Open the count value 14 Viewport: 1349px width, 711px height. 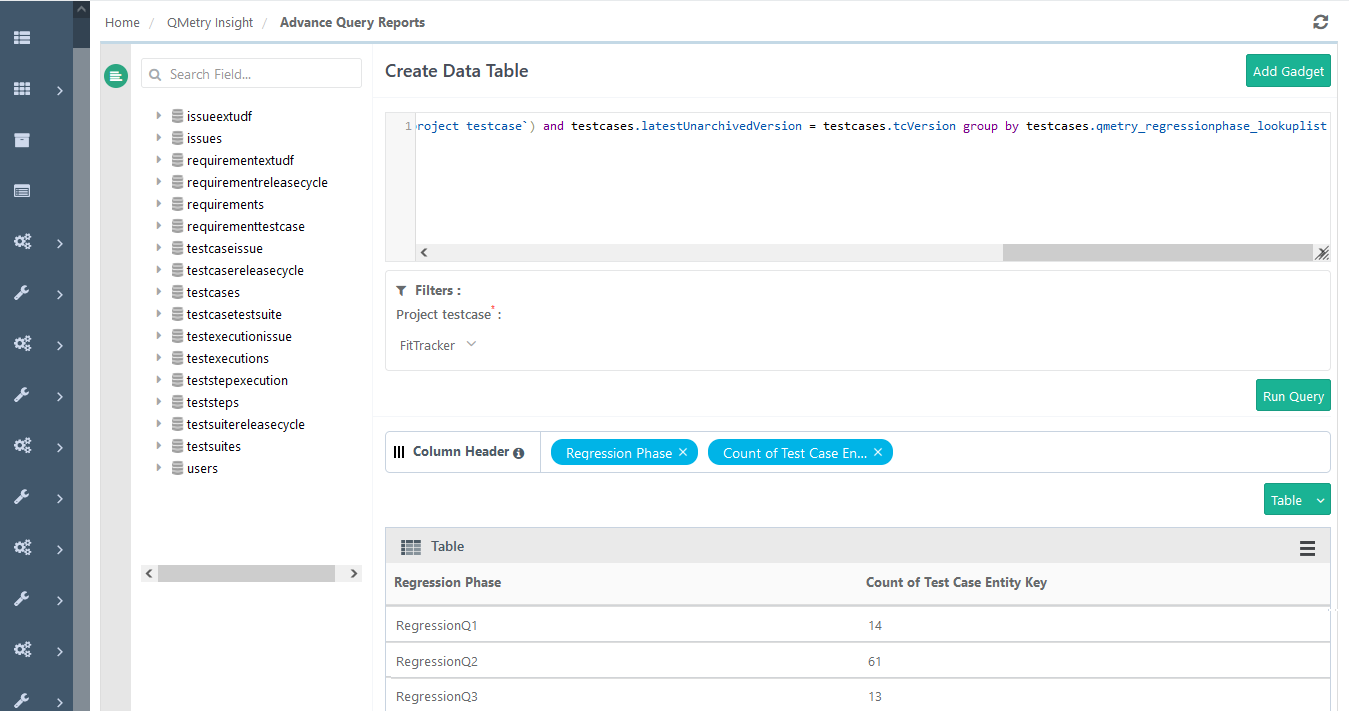(x=875, y=626)
